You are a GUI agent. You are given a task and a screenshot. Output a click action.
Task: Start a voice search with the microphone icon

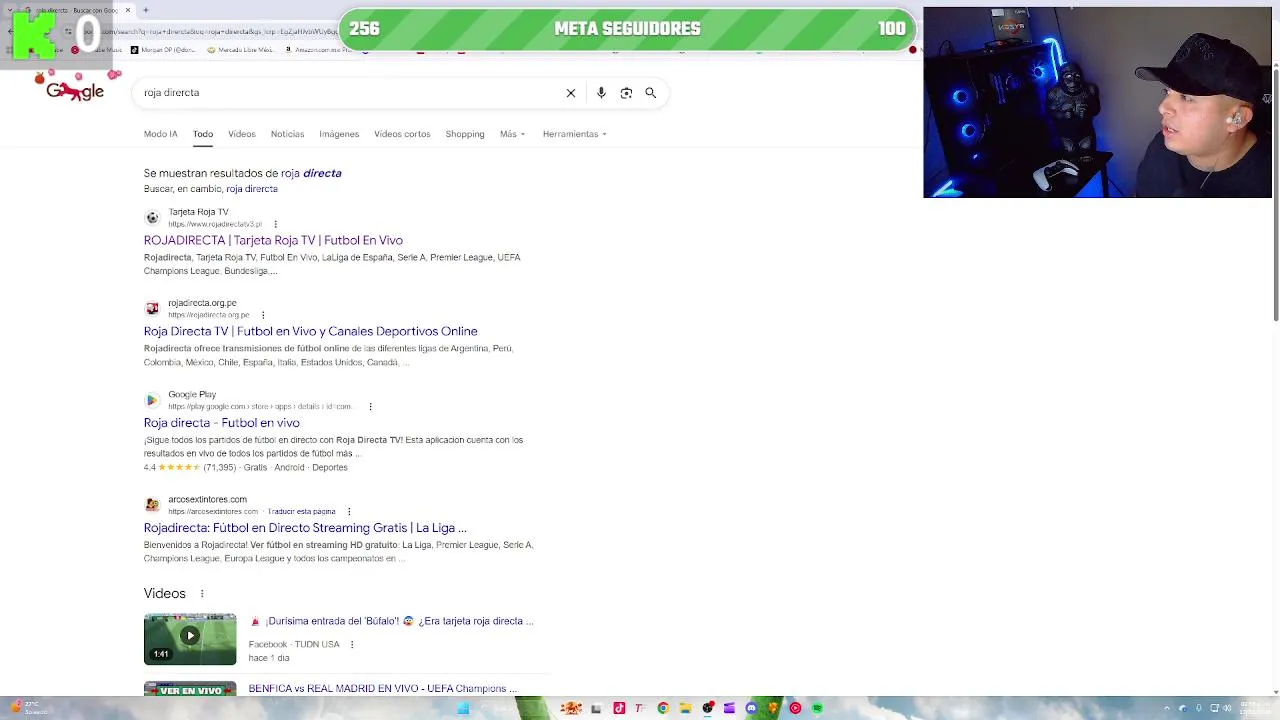(601, 93)
